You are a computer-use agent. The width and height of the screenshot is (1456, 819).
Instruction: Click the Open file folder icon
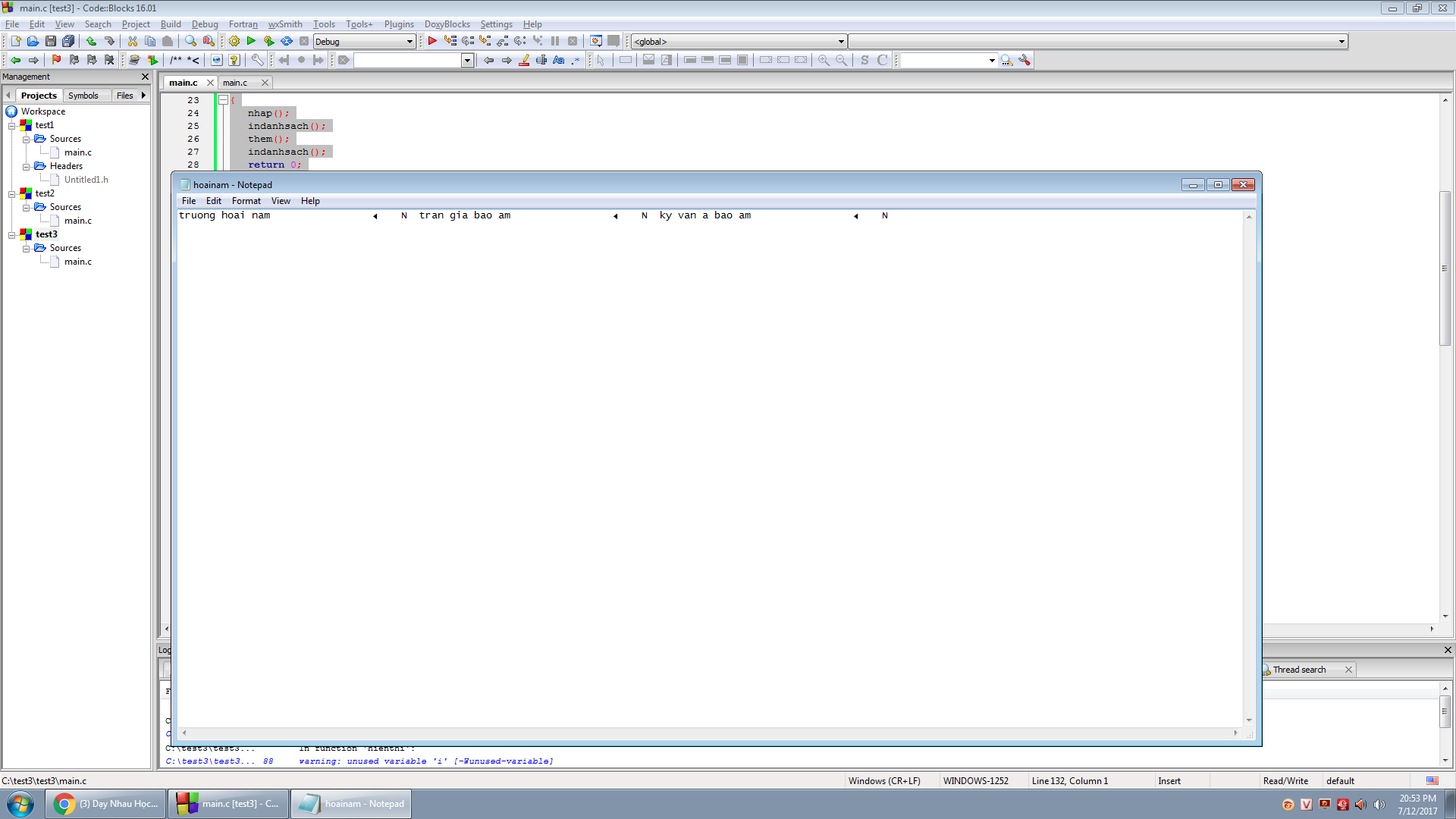(33, 41)
